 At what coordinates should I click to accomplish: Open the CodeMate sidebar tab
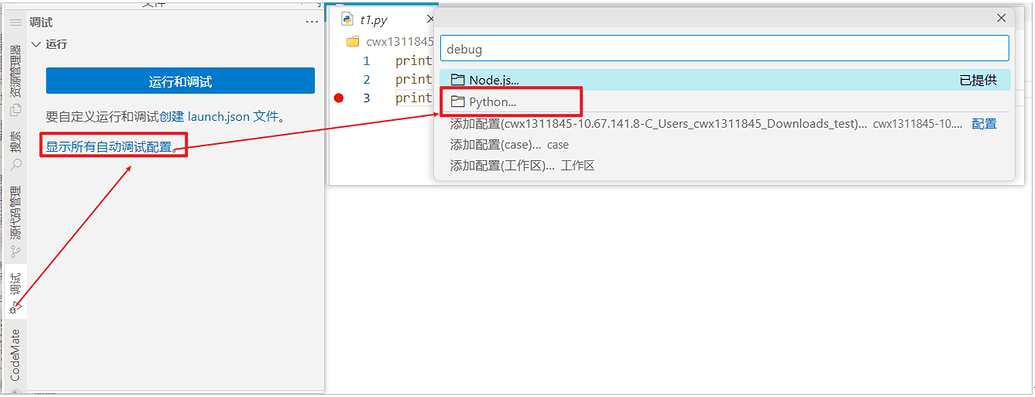pos(16,355)
